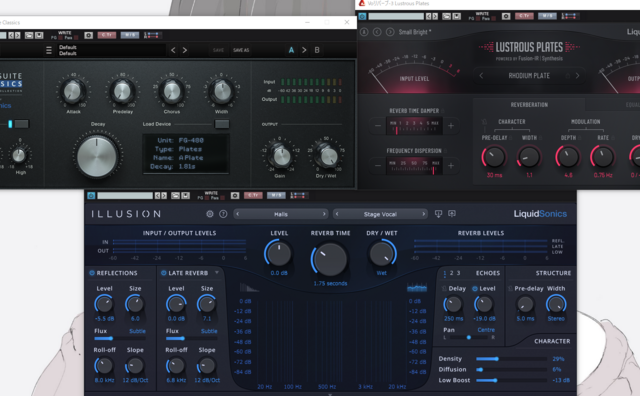Toggle Echoes Level enable button
Viewport: 640px width, 396px height.
475,289
